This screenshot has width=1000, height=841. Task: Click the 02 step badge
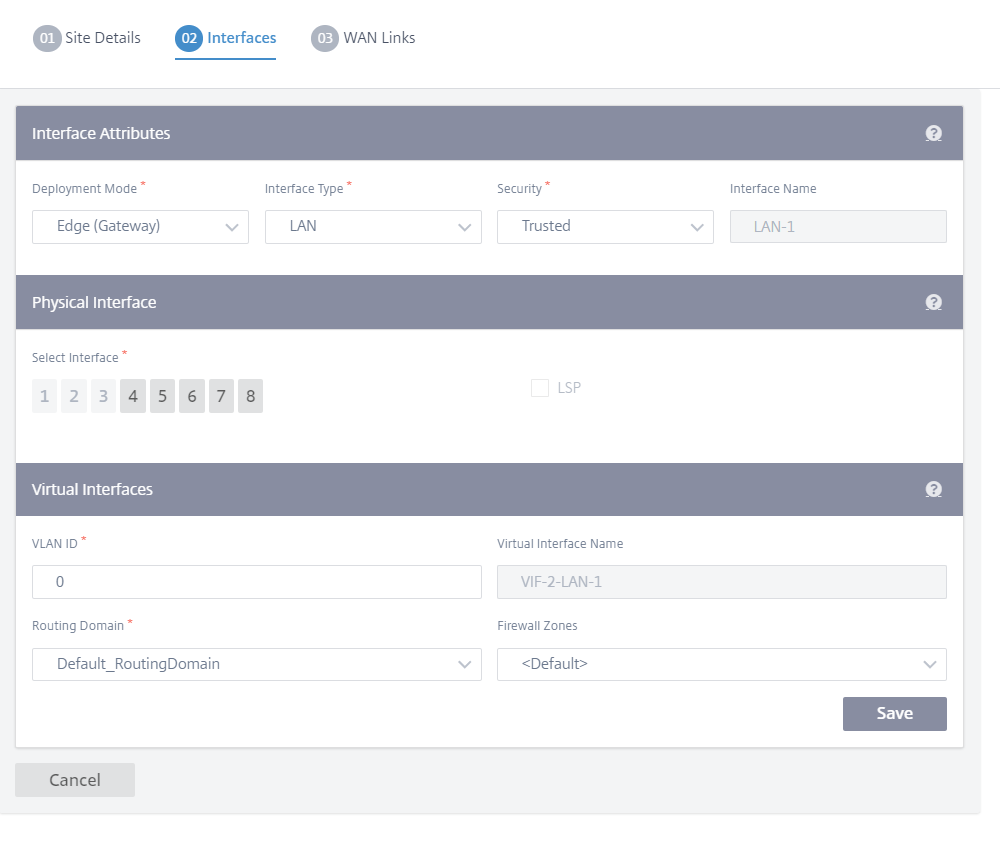[189, 38]
